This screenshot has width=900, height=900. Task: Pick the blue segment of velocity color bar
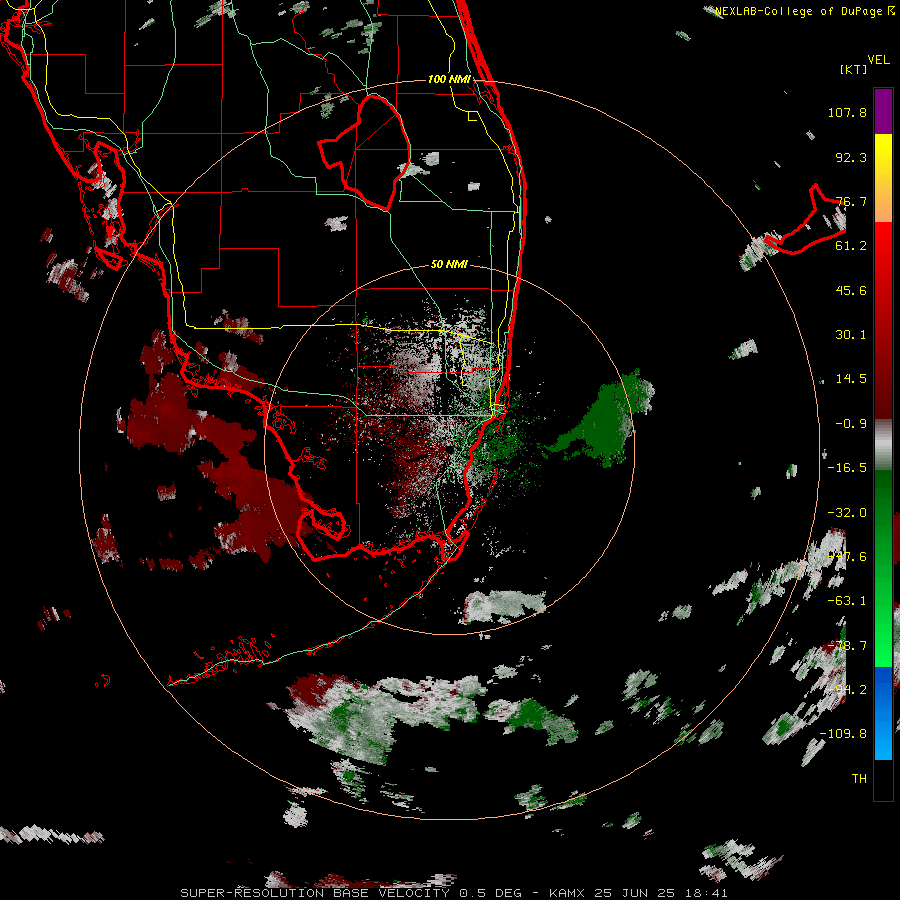(x=883, y=713)
